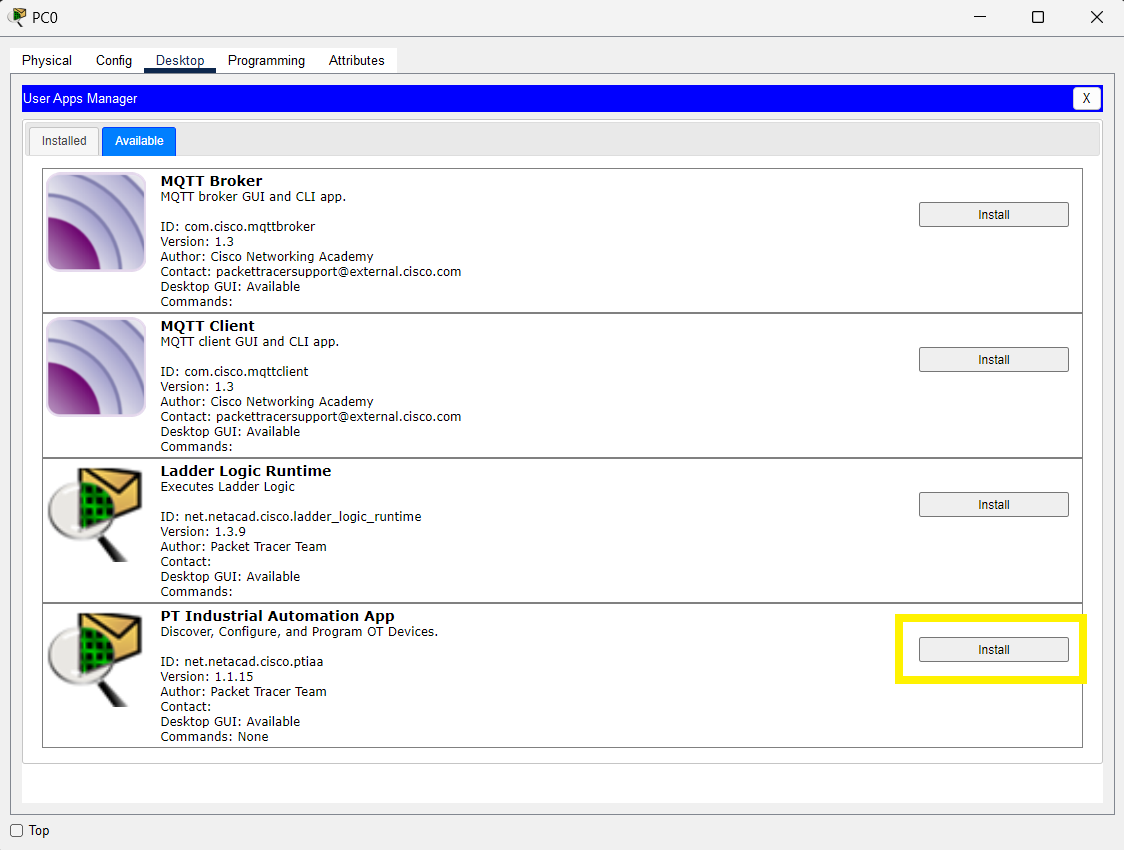Switch to the Attributes tab
The width and height of the screenshot is (1124, 850).
click(357, 61)
